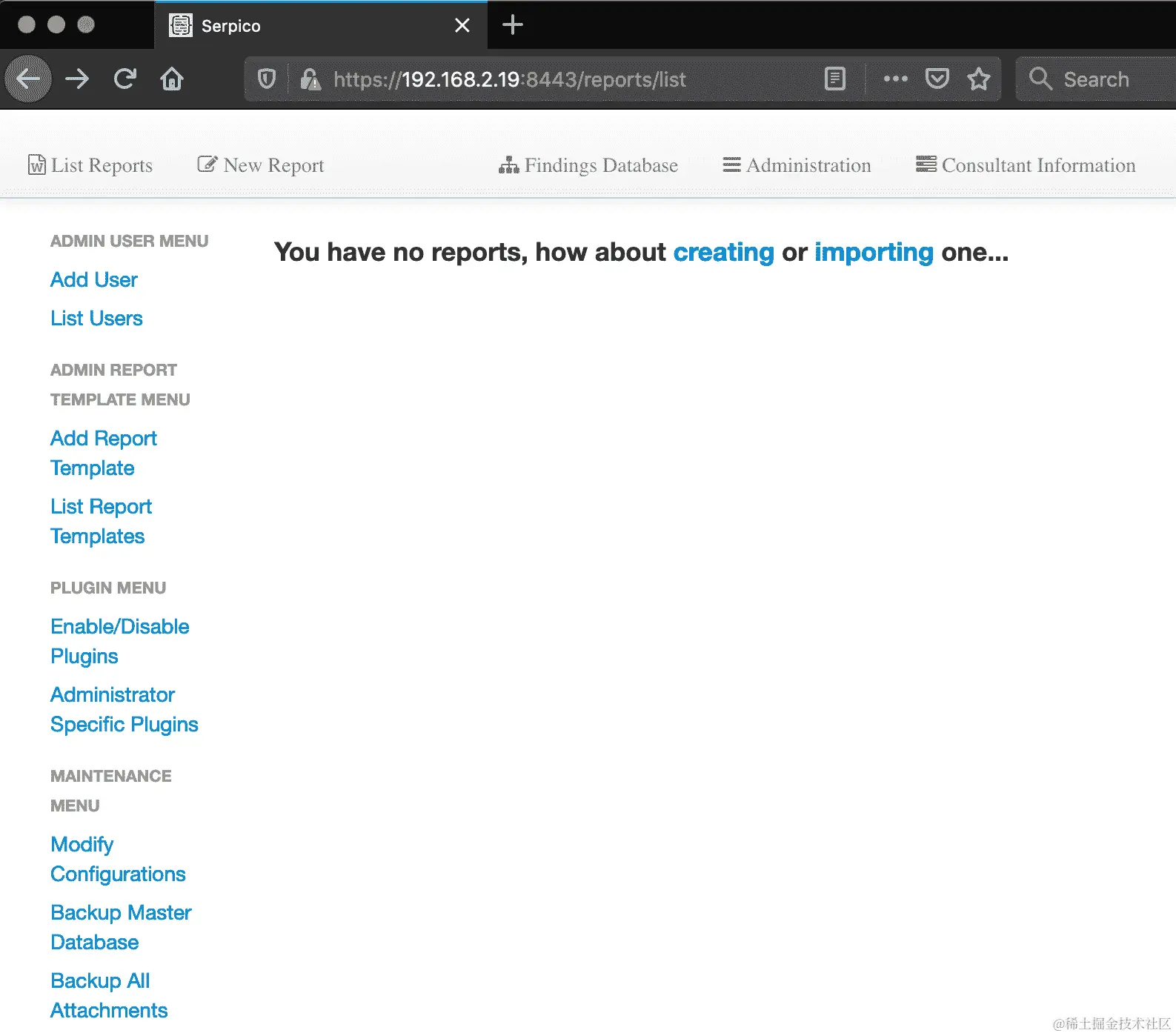The width and height of the screenshot is (1176, 1036).
Task: Open Administration navigation item
Action: point(797,165)
